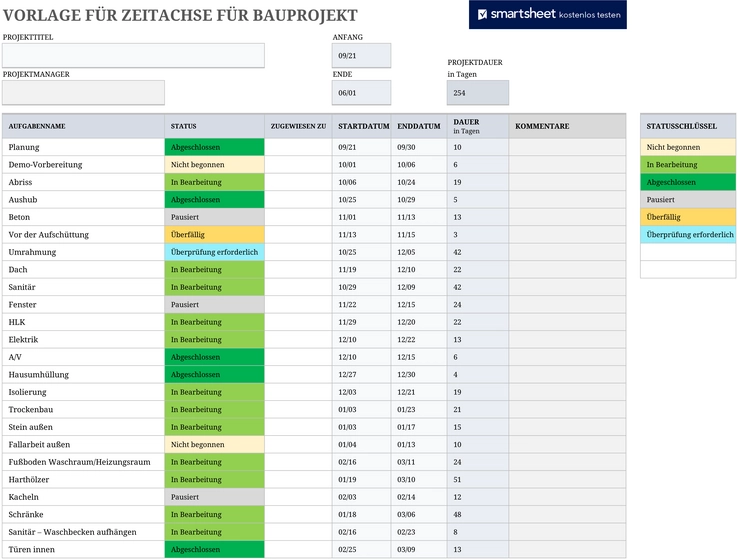738x560 pixels.
Task: Open the Smartsheet kostenlos testen banner
Action: pyautogui.click(x=548, y=15)
